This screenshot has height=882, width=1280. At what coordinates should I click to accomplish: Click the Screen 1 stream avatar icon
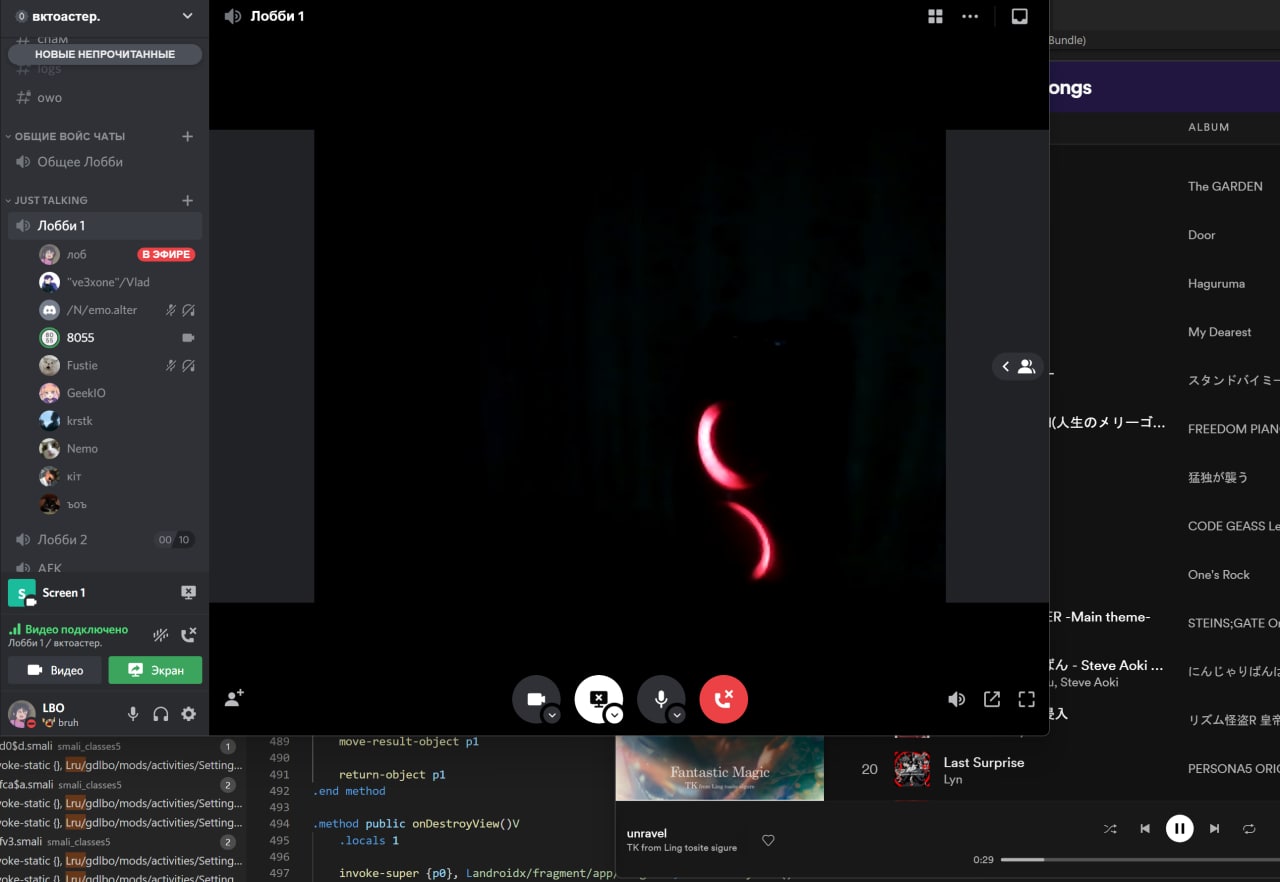pos(22,593)
